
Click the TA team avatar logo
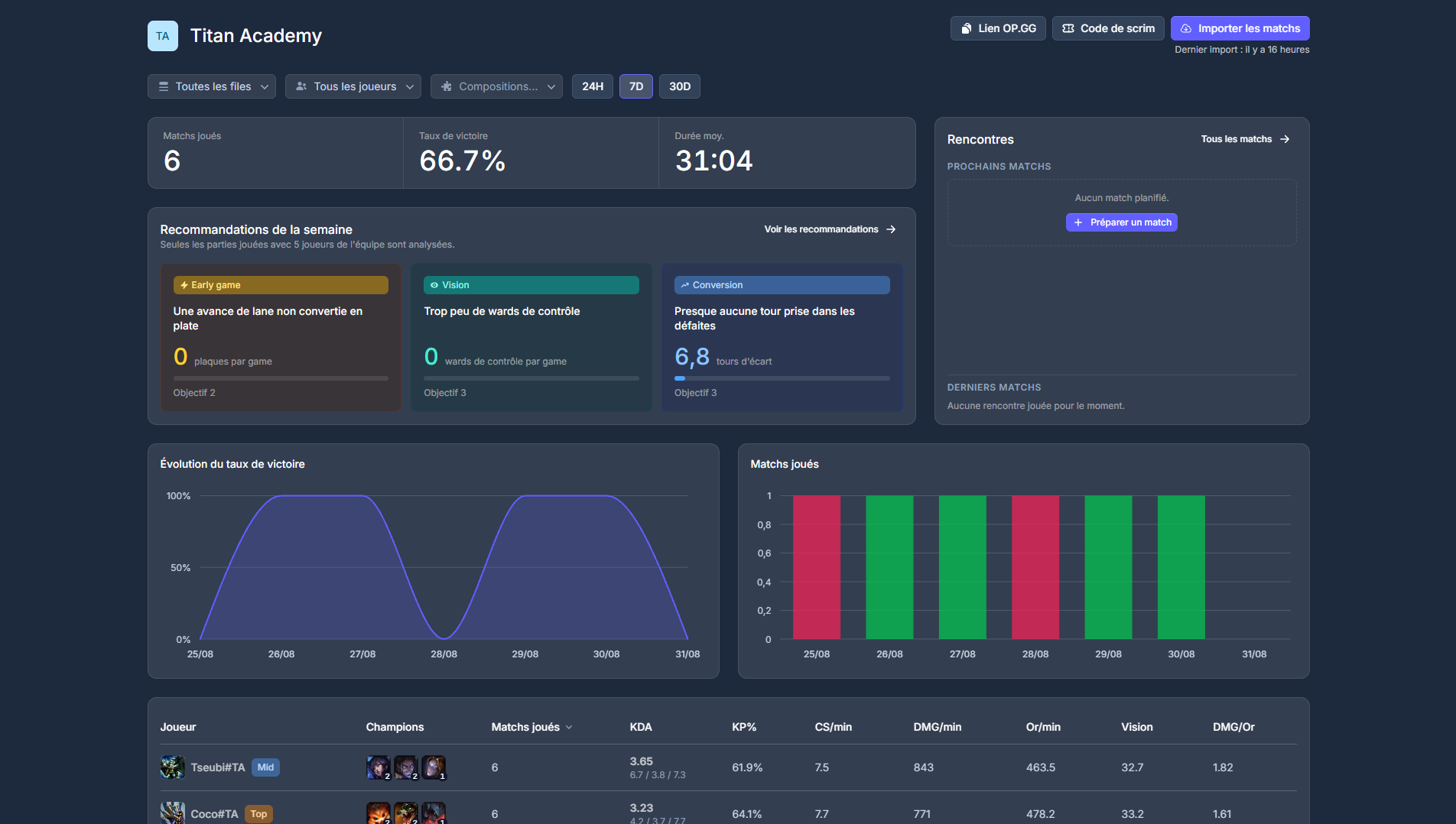point(162,36)
